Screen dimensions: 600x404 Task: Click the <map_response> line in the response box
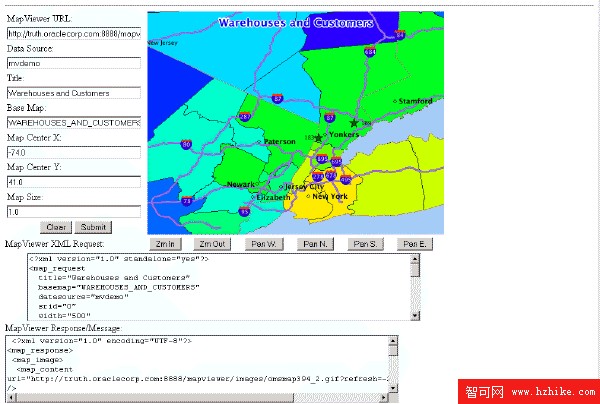click(40, 350)
